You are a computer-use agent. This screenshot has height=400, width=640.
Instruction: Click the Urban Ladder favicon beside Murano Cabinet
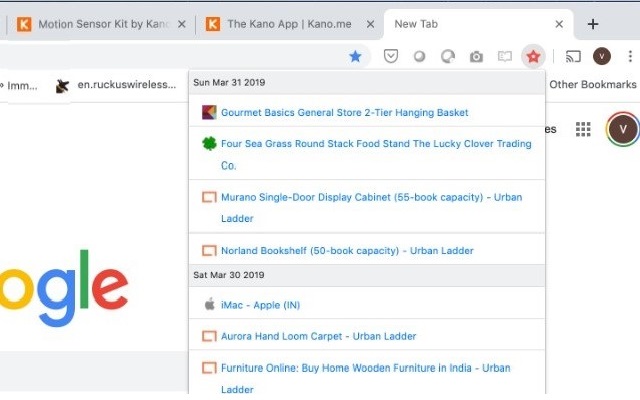(x=209, y=197)
